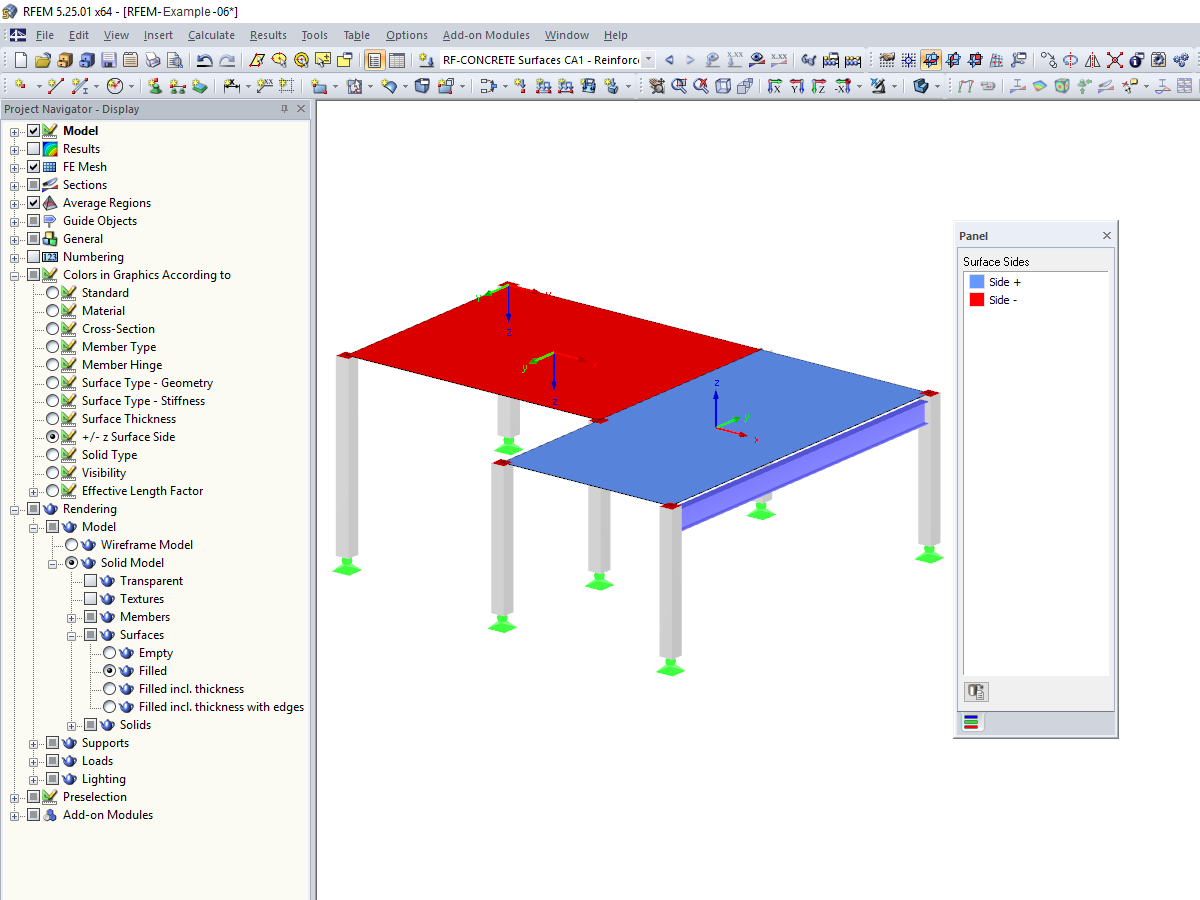Click the Undo icon in the toolbar
The width and height of the screenshot is (1200, 900).
[205, 61]
